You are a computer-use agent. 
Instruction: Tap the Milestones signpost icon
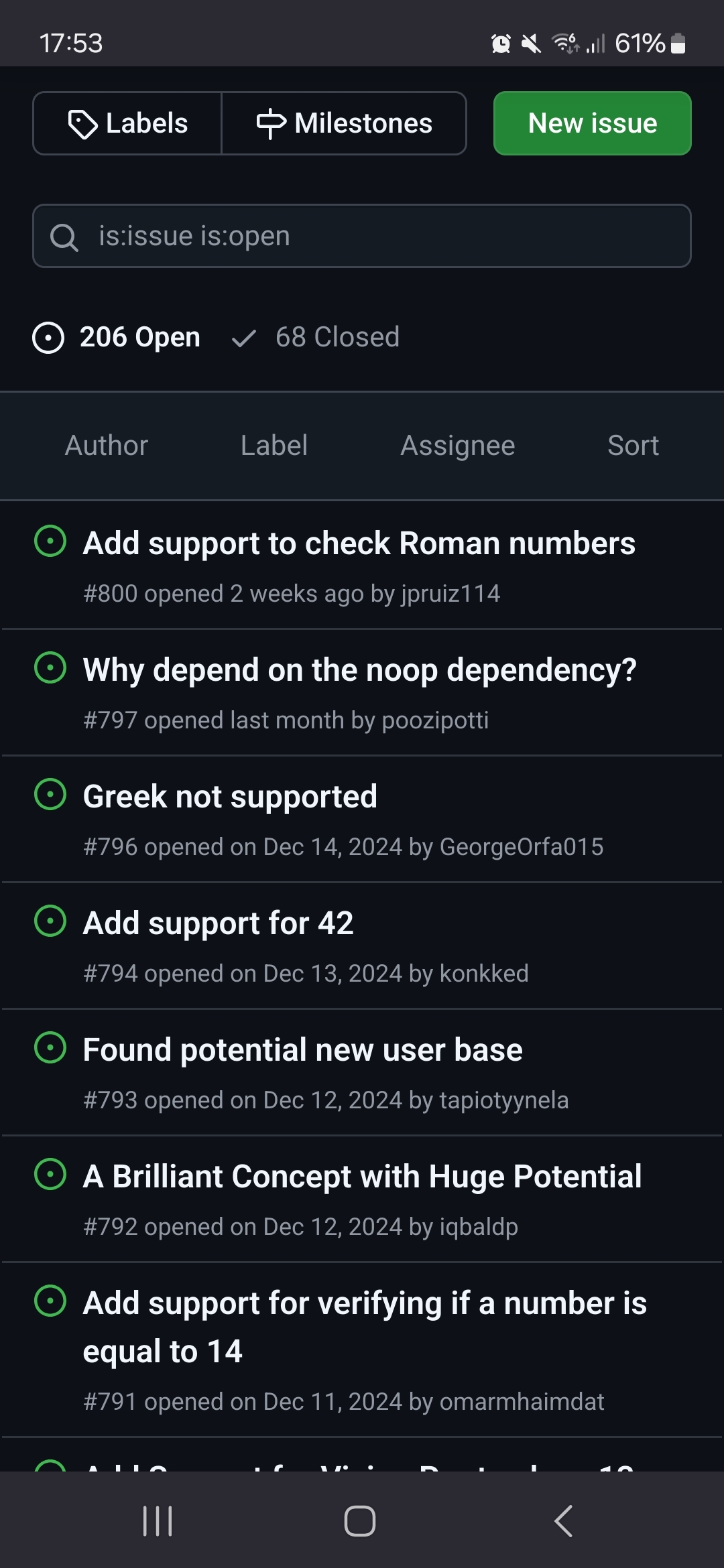click(271, 124)
